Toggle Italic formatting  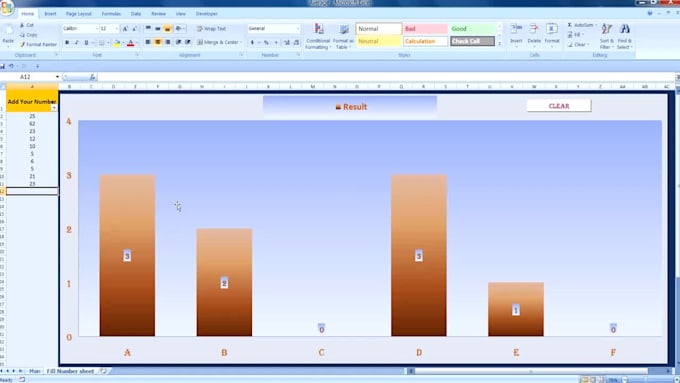(x=76, y=43)
